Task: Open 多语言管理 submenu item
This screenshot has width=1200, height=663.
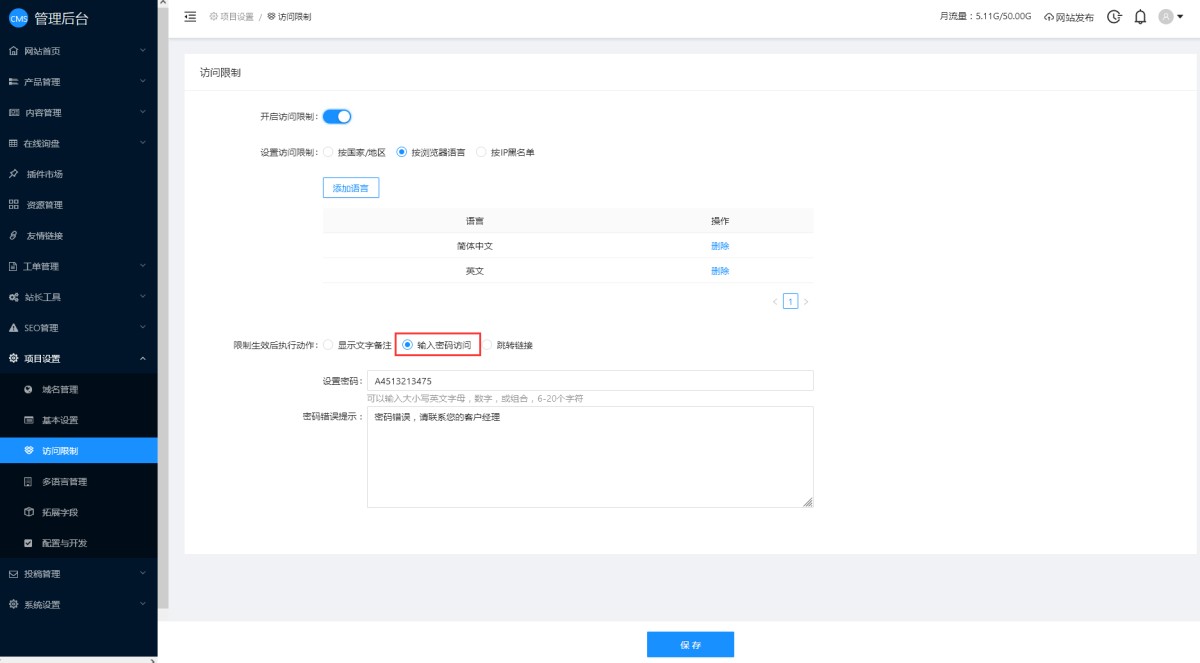Action: (64, 482)
